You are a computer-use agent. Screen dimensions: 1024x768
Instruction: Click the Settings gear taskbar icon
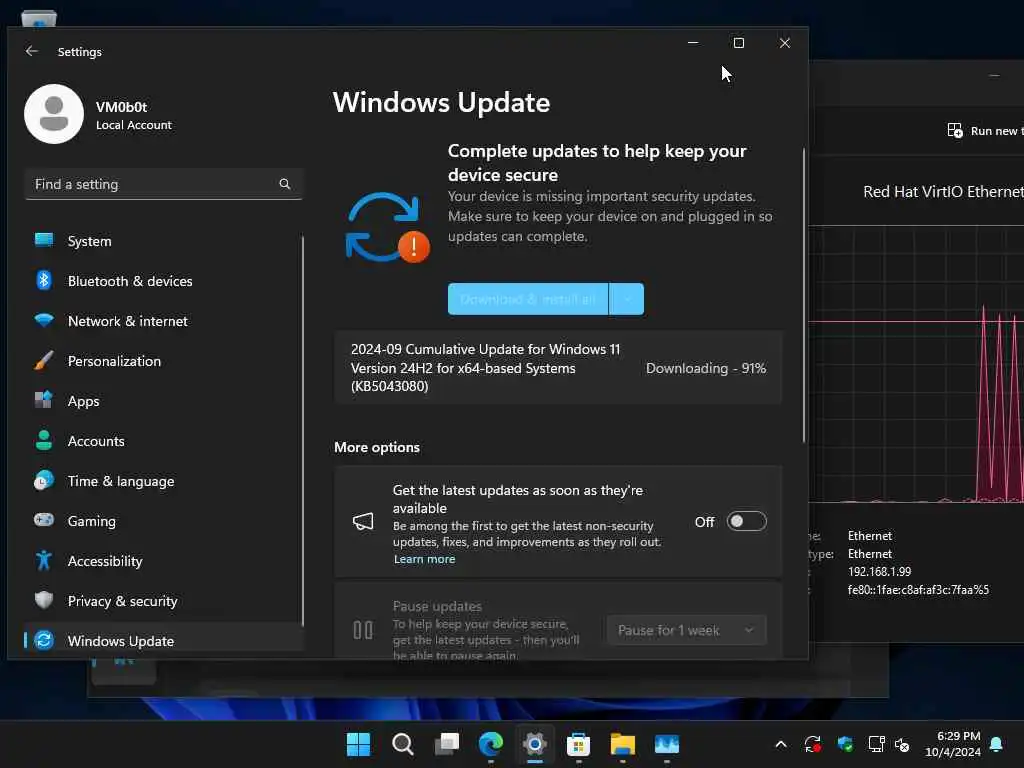click(534, 744)
